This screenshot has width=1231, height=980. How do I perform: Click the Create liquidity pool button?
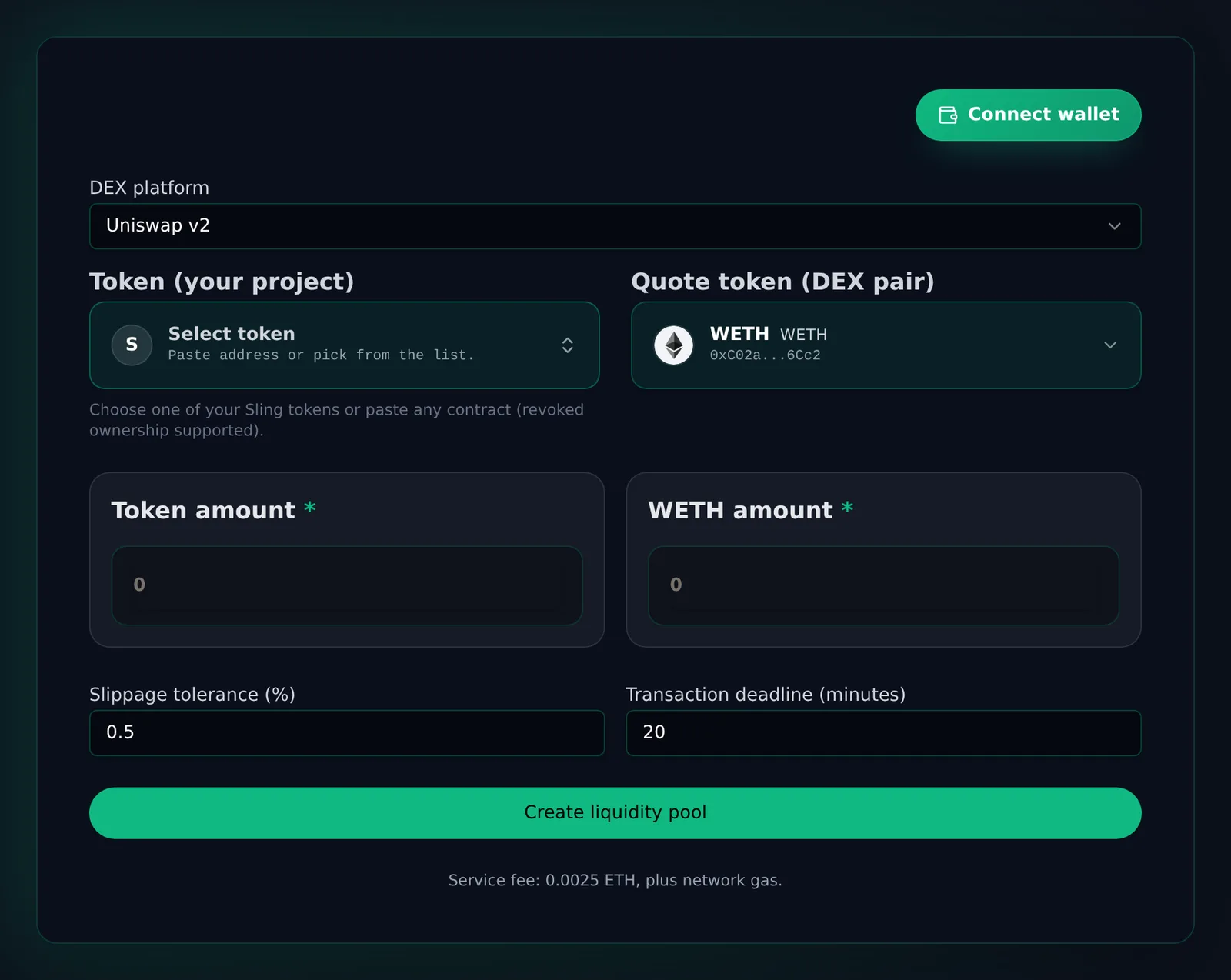tap(615, 813)
